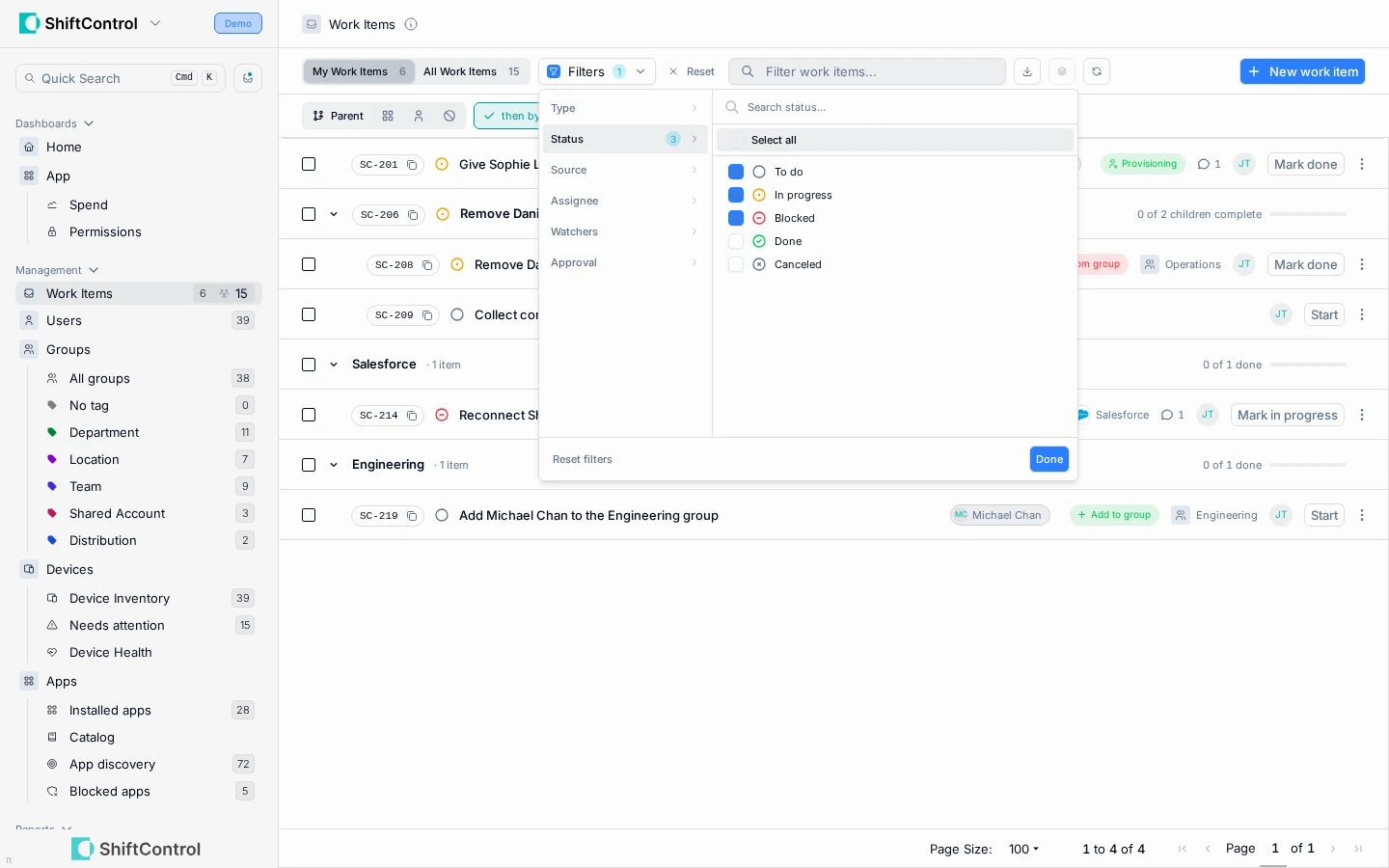Open the Type filter submenu

pos(624,108)
